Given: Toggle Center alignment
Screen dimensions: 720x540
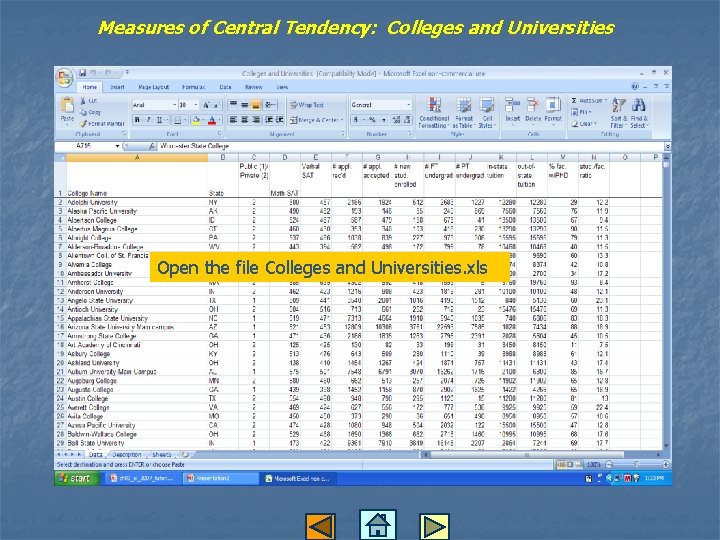Looking at the screenshot, I should [x=244, y=120].
